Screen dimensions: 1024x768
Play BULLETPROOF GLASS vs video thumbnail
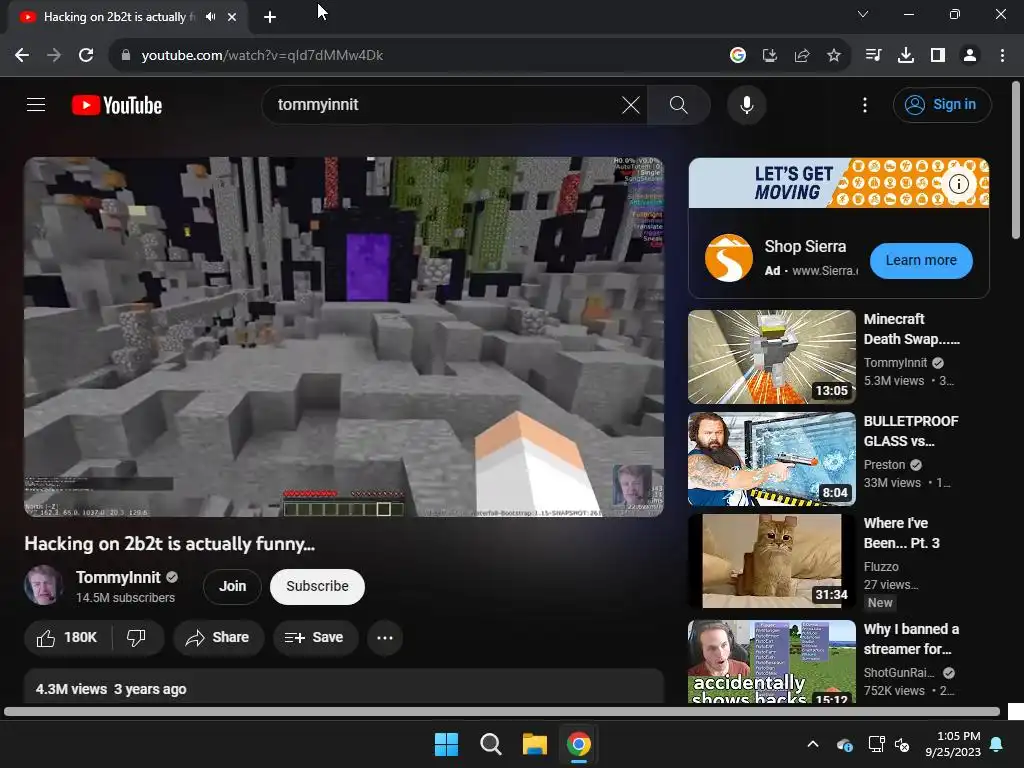[x=771, y=458]
